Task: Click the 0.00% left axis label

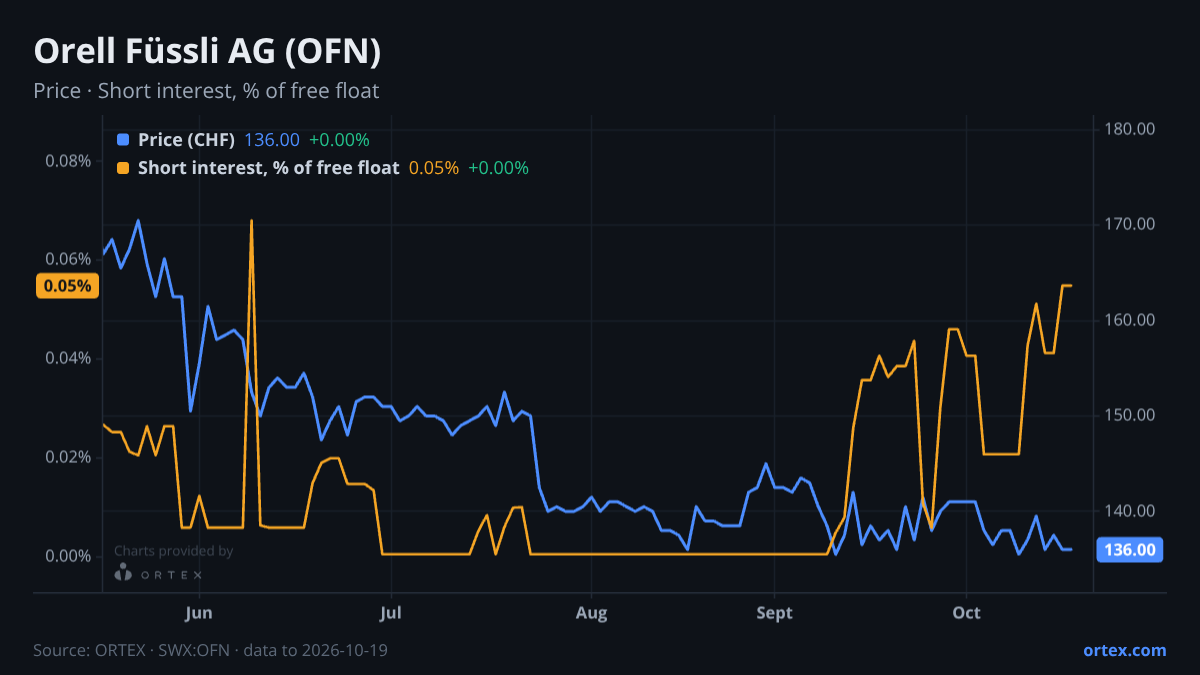Action: click(69, 556)
